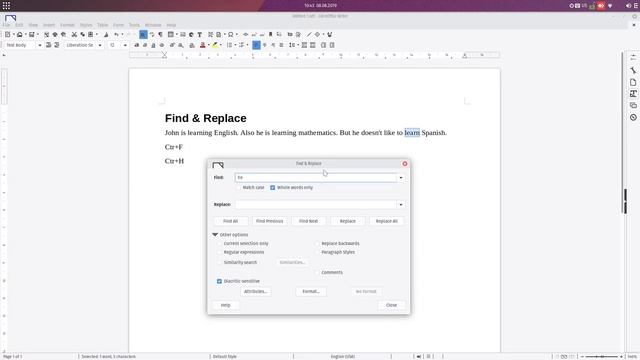Apply the red font color swatch
This screenshot has height=360, width=640.
[203, 45]
